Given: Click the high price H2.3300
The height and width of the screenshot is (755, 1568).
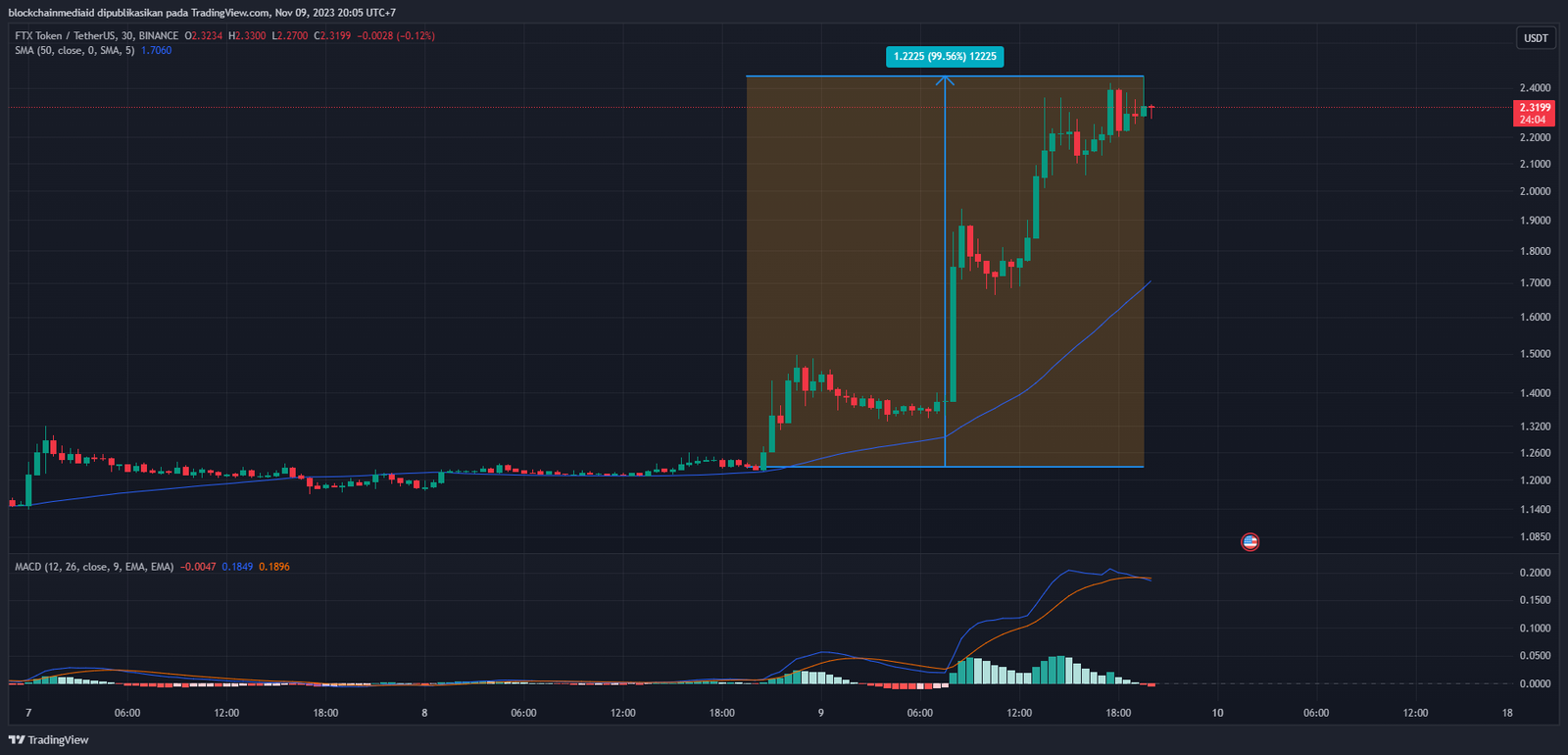Looking at the screenshot, I should click(x=247, y=35).
